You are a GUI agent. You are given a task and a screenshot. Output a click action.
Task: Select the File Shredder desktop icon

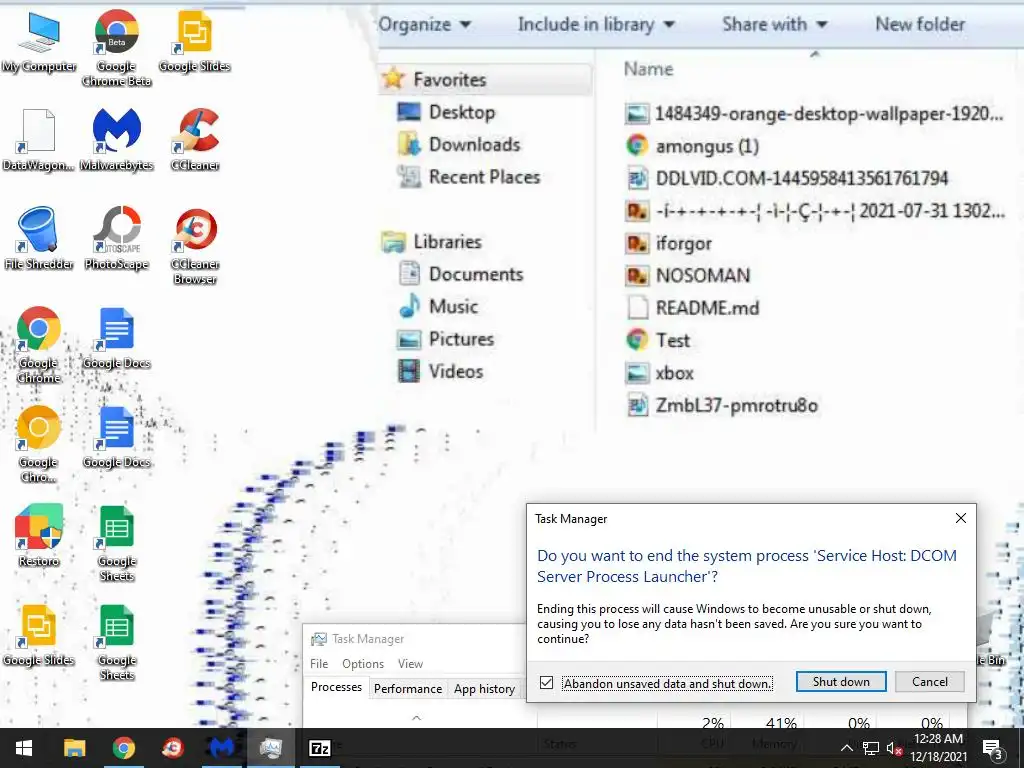(x=39, y=238)
